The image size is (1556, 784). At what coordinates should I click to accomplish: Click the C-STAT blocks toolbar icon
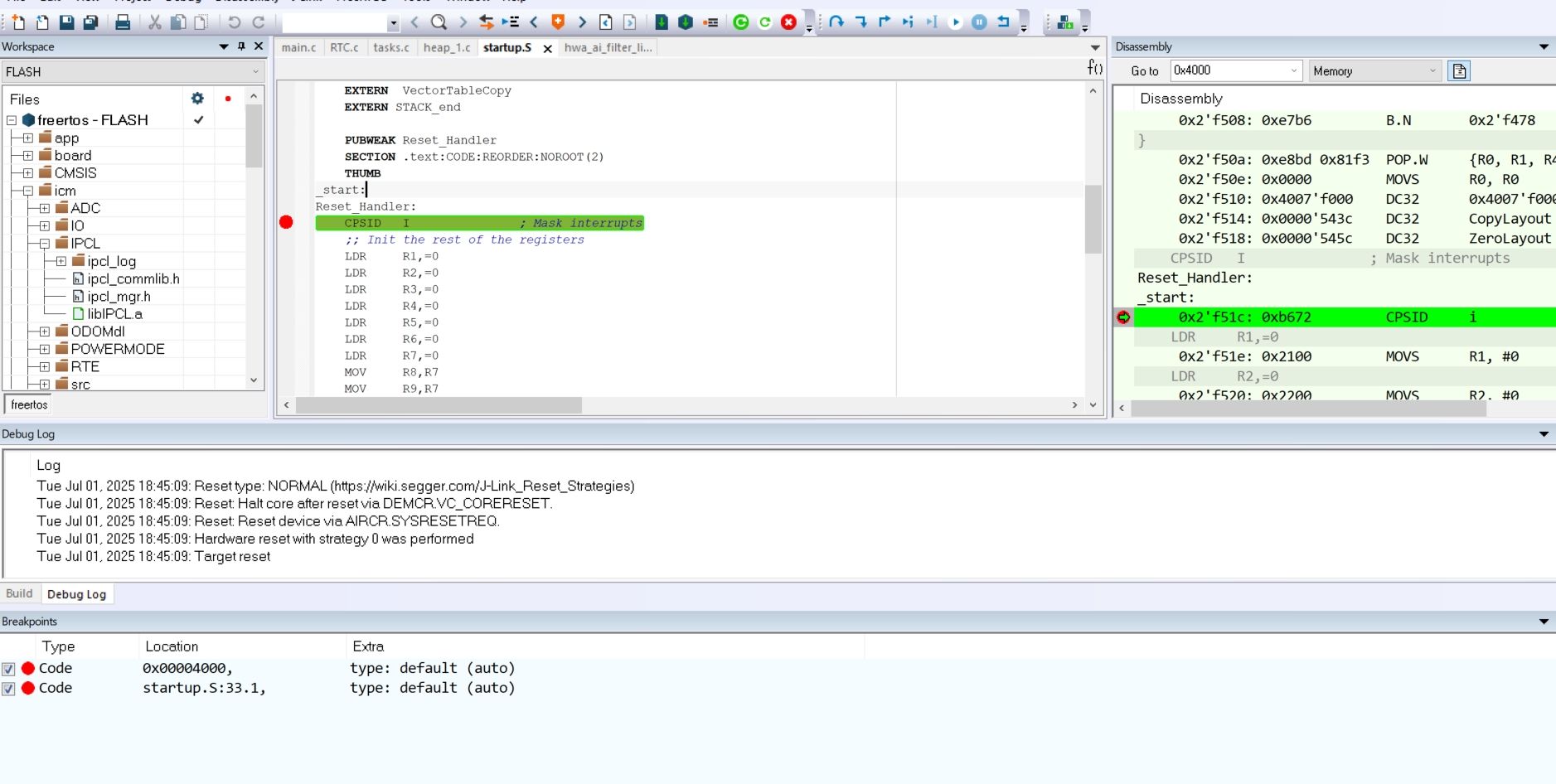point(1065,22)
